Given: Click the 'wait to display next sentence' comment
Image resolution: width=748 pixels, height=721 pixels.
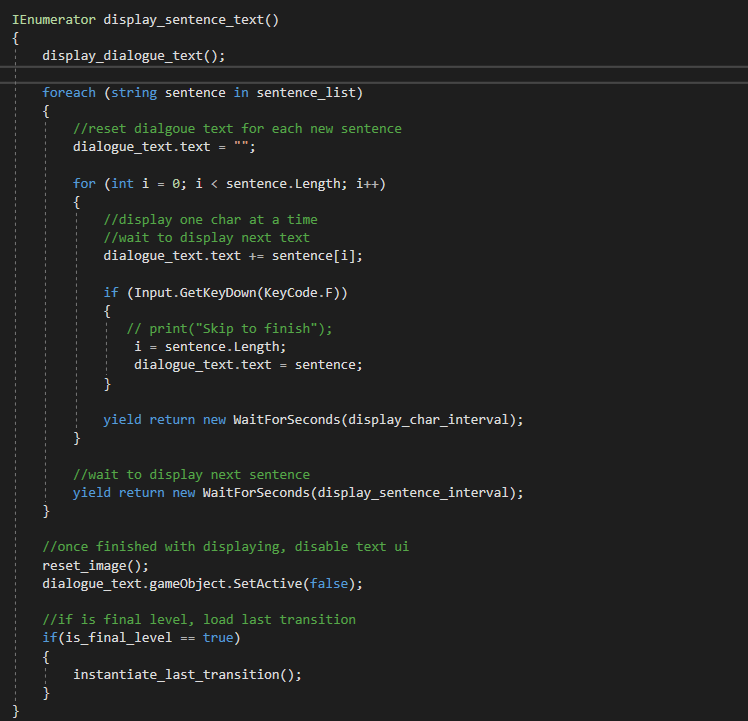Looking at the screenshot, I should 191,475.
